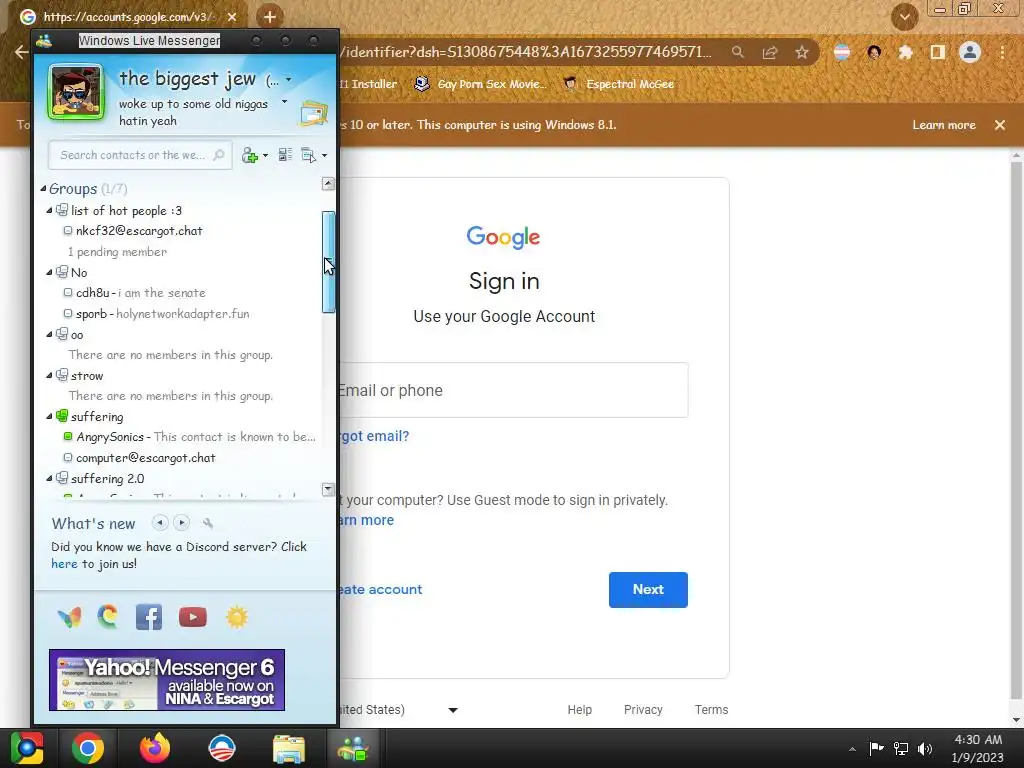Open What's new settings wrench icon
The image size is (1024, 768).
click(x=208, y=523)
